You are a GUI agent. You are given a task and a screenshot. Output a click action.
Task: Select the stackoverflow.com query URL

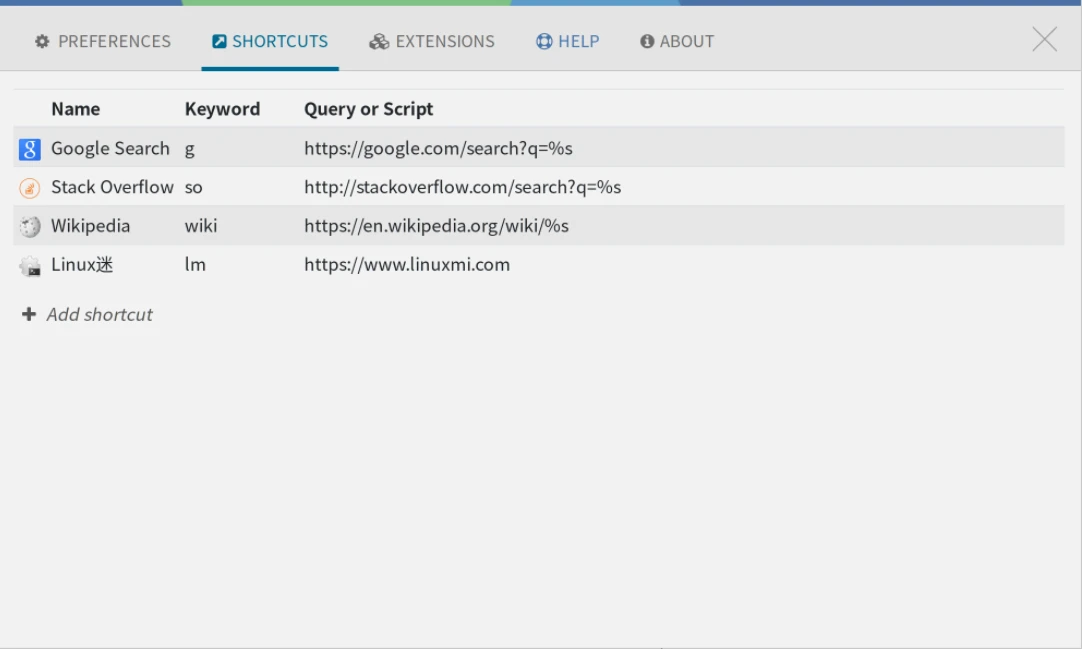pos(462,188)
